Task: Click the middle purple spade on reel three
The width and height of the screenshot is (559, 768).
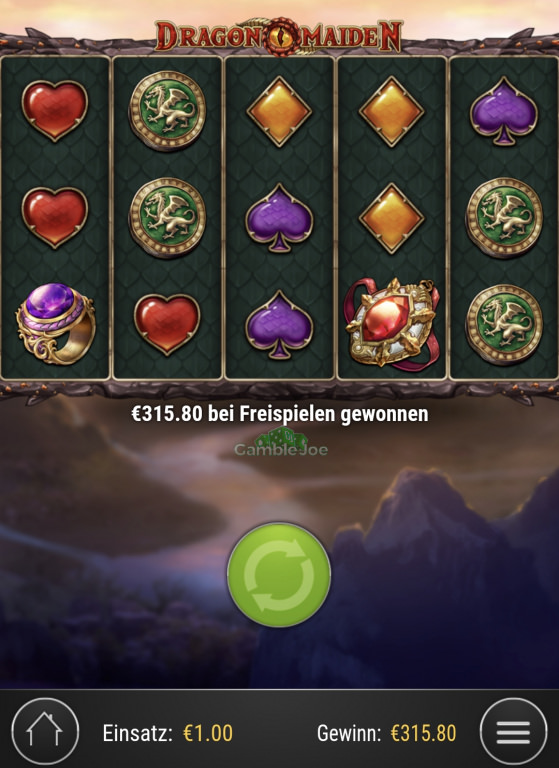Action: [279, 218]
